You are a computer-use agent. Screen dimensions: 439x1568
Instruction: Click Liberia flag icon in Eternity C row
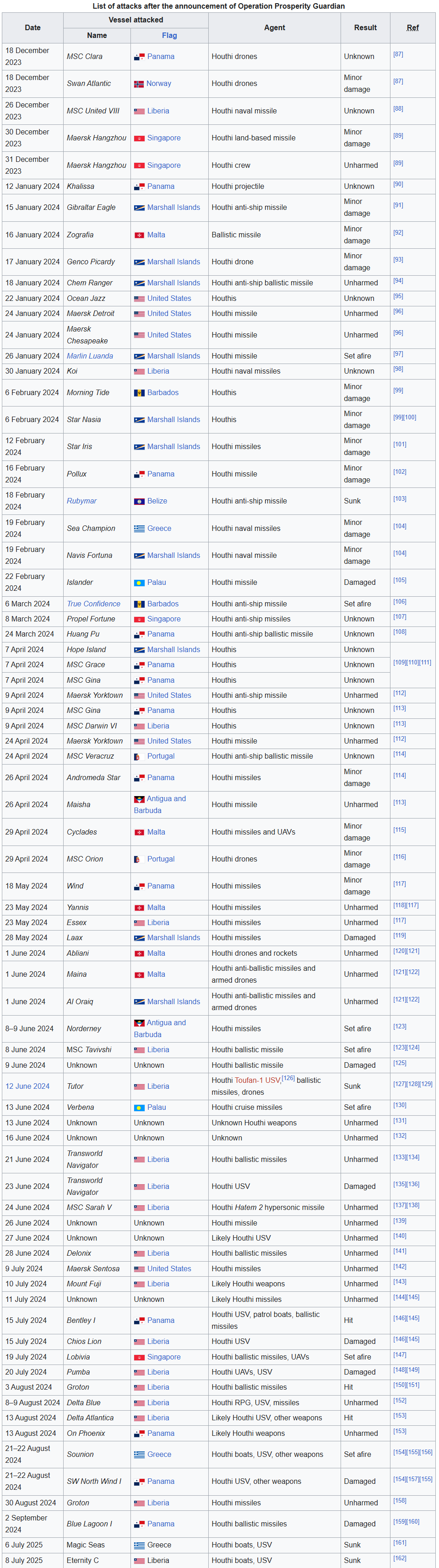[139, 1560]
